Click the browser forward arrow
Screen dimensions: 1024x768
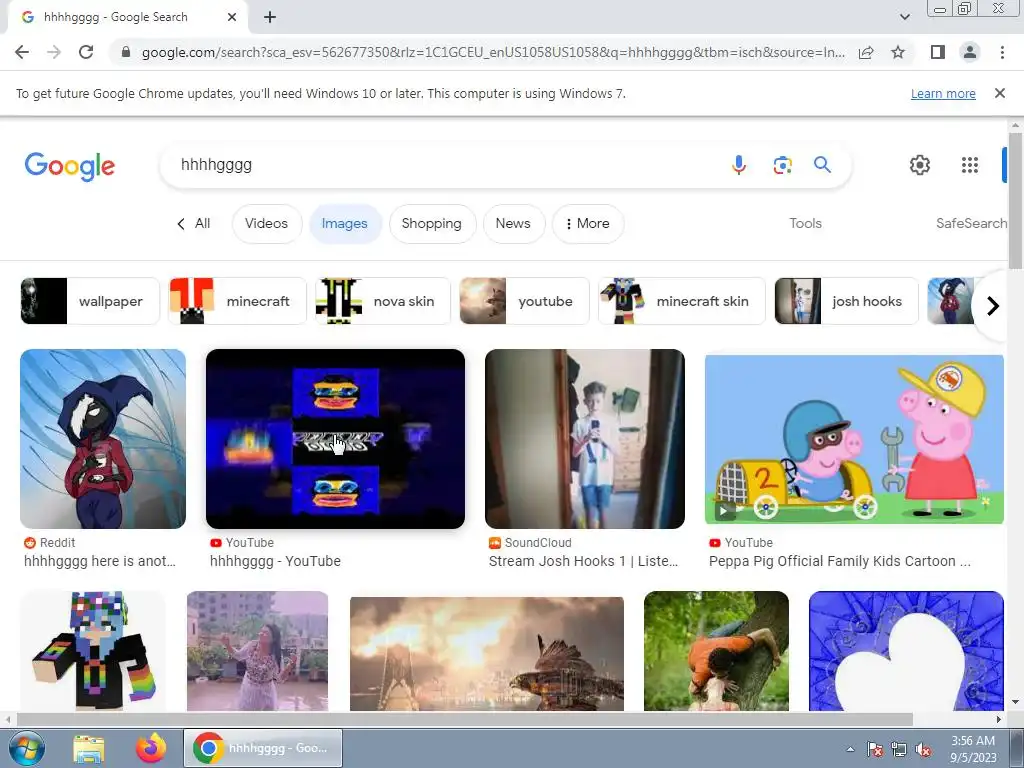[54, 52]
